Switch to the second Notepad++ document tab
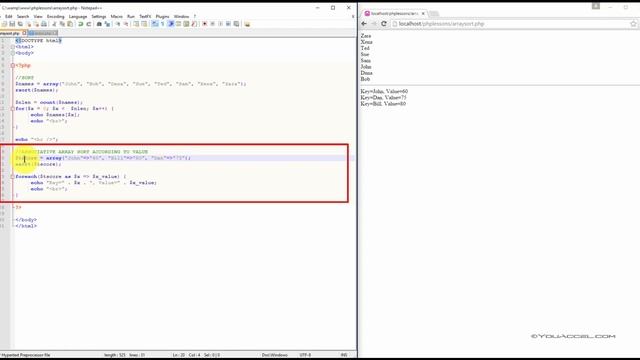640x360 pixels. click(43, 33)
